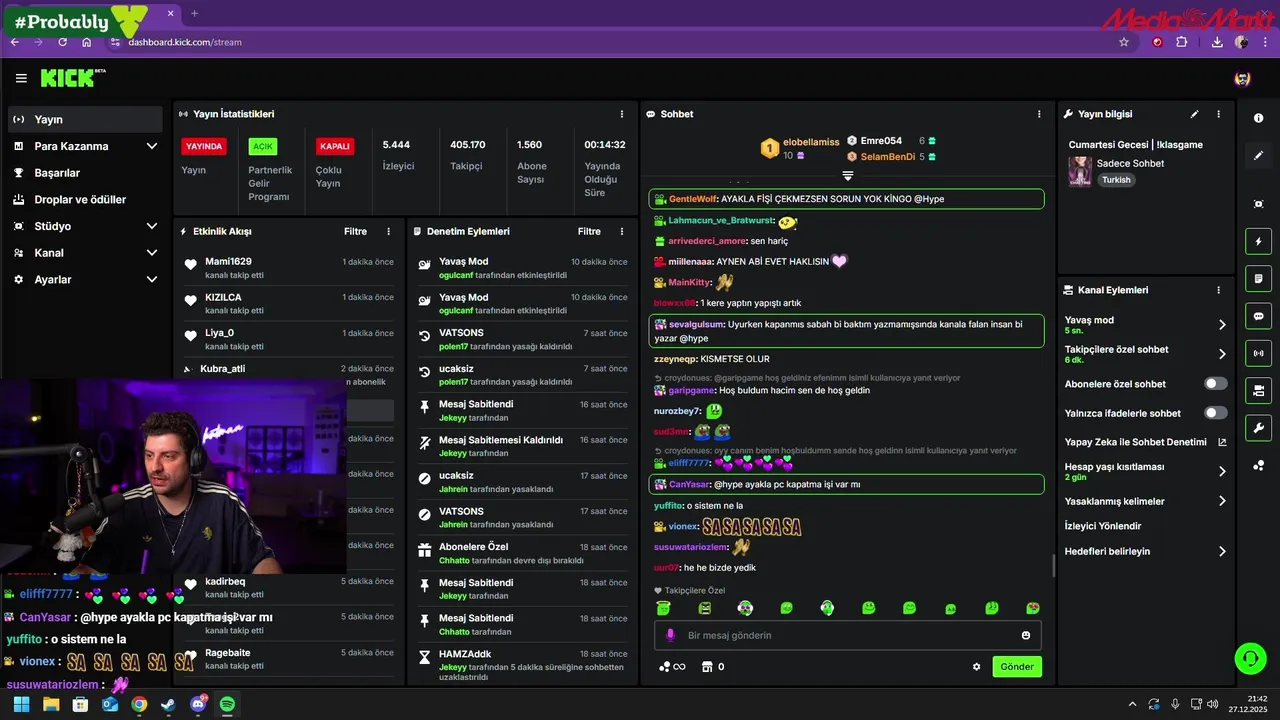Open Sohbet panel three-dot menu

point(1039,114)
